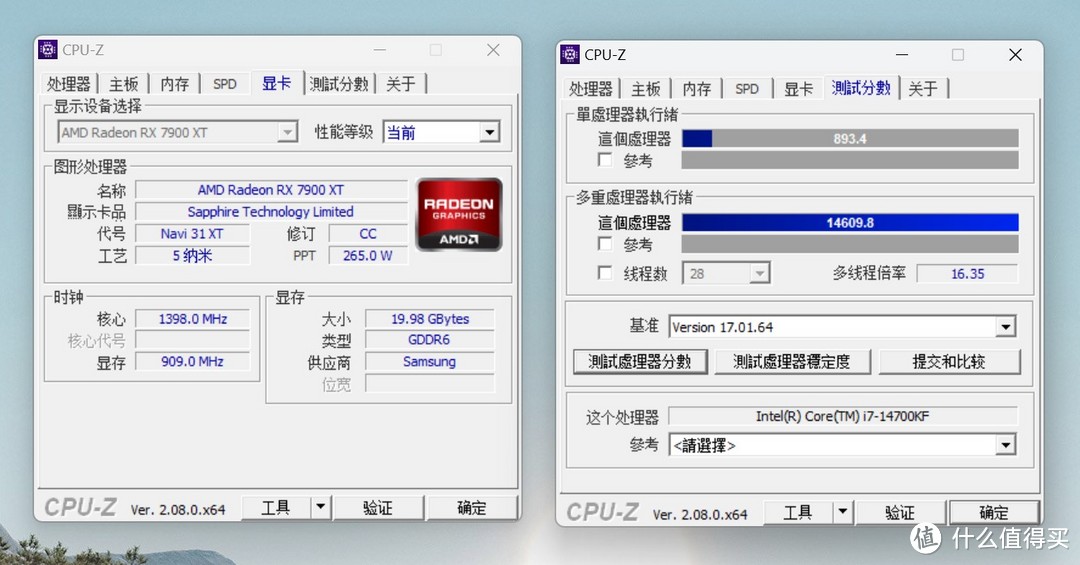Open 主板 tab in right CPU-Z window
The width and height of the screenshot is (1080, 565).
tap(646, 89)
